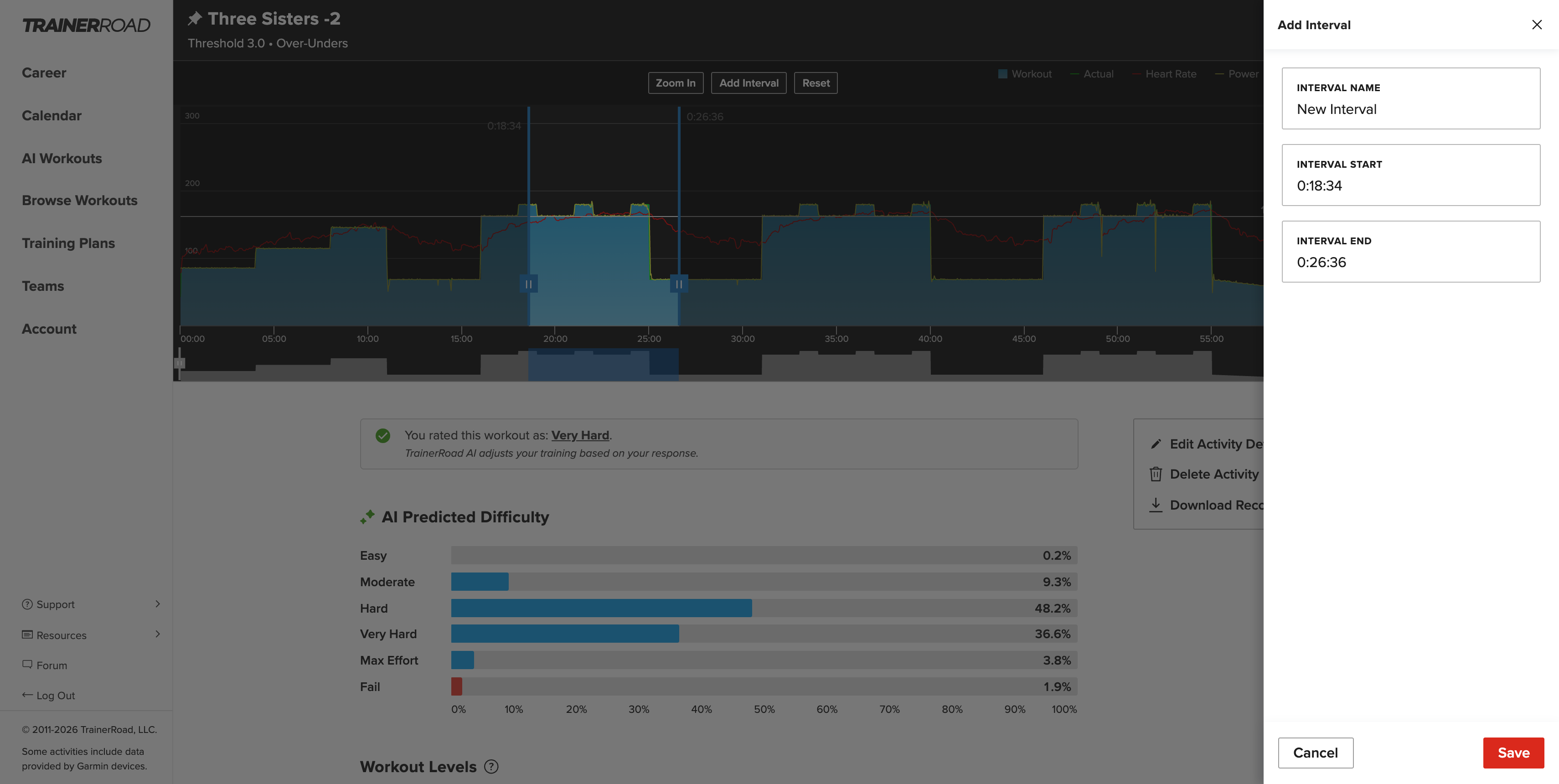
Task: Click the Hard 48.2% difficulty bar
Action: [602, 608]
